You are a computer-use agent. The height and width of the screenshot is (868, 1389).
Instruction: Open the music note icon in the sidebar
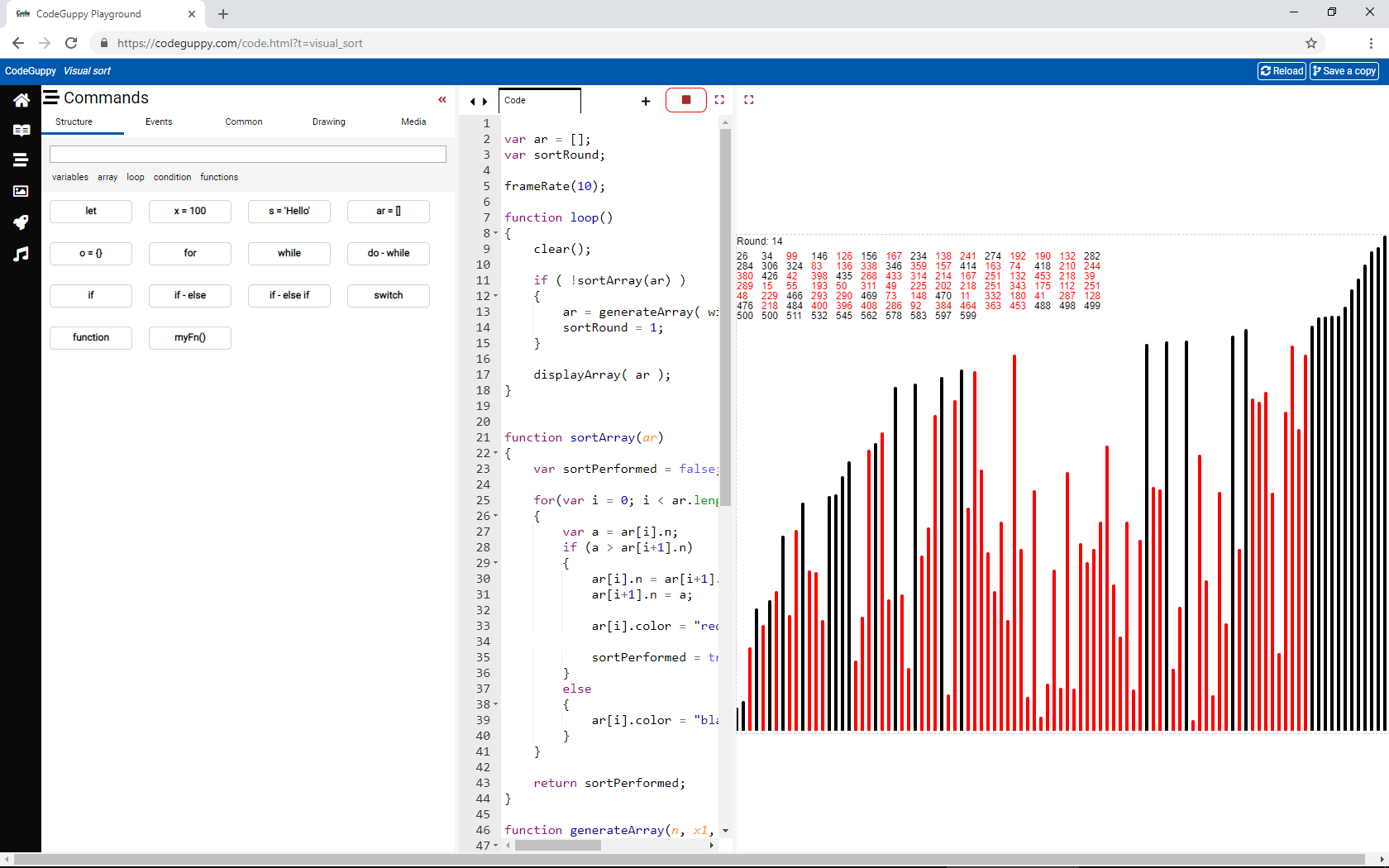pyautogui.click(x=21, y=254)
